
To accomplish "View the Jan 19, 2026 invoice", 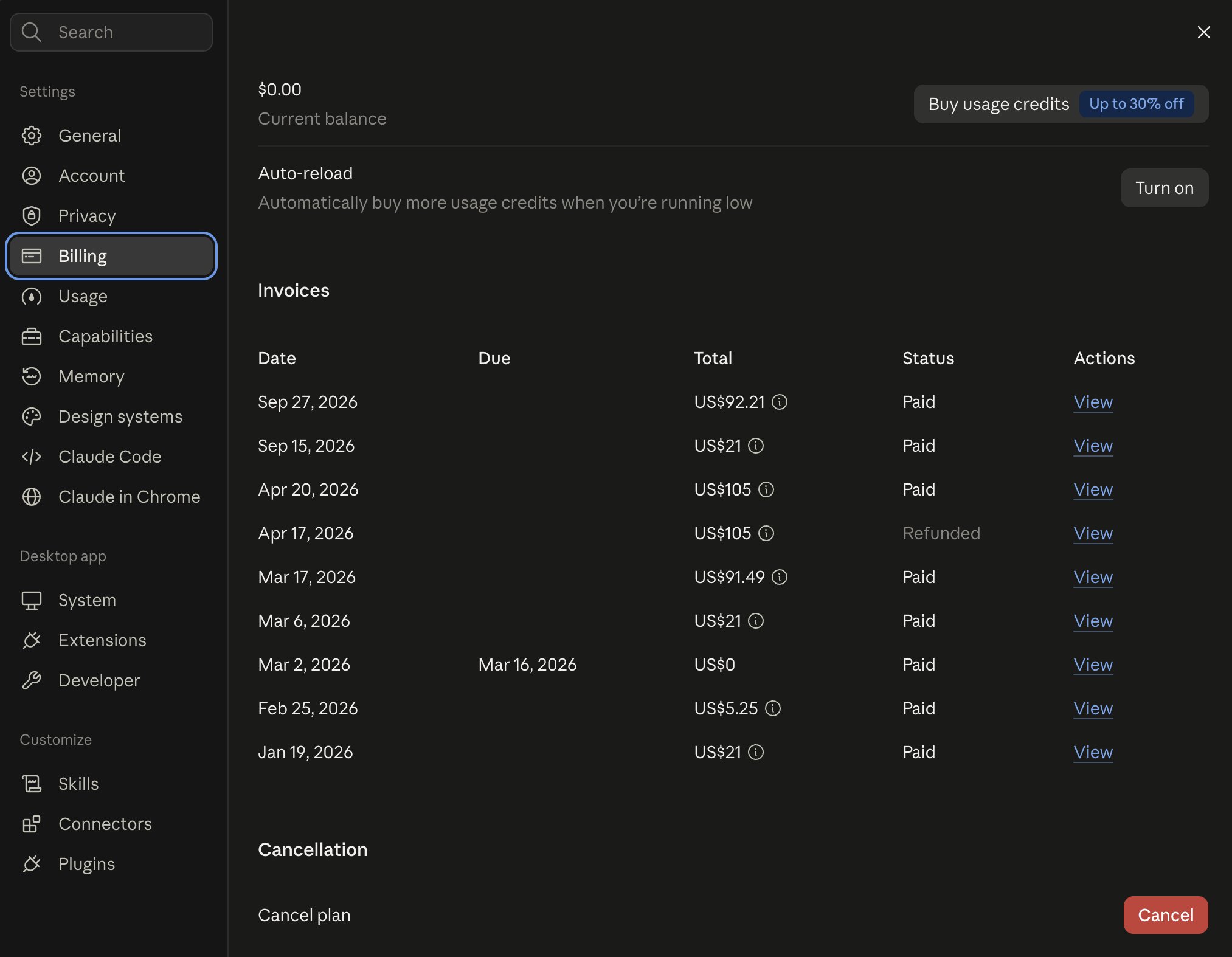I will 1093,752.
